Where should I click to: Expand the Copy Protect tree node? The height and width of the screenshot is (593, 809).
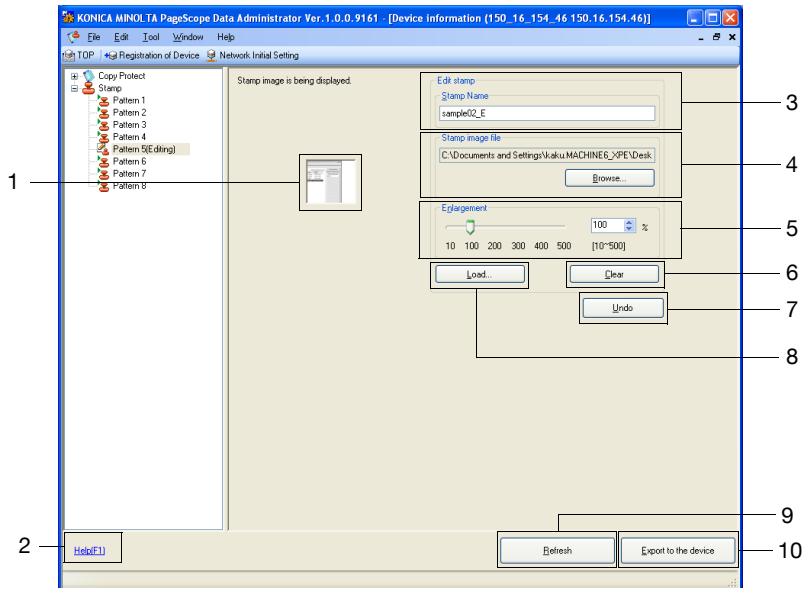[x=74, y=76]
